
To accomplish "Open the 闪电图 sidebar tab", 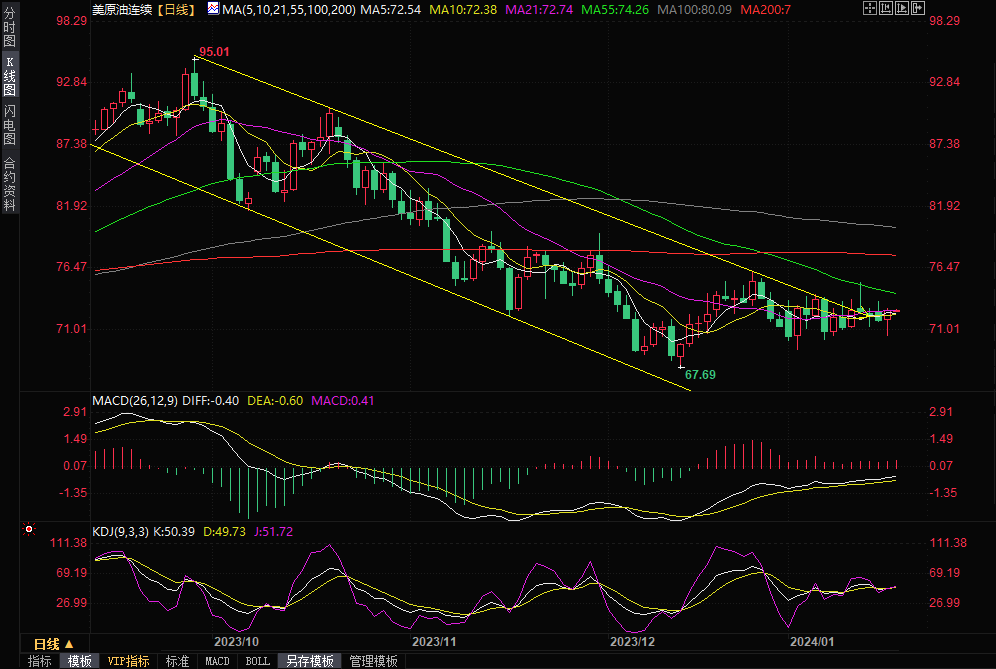I will 9,124.
